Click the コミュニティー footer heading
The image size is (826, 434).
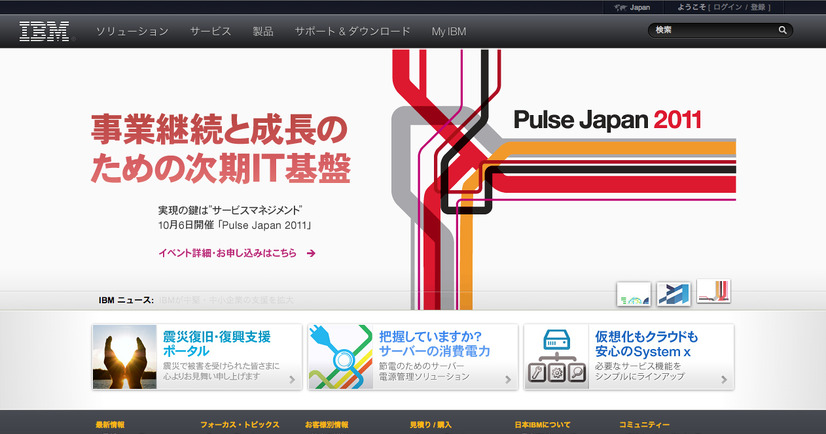644,425
